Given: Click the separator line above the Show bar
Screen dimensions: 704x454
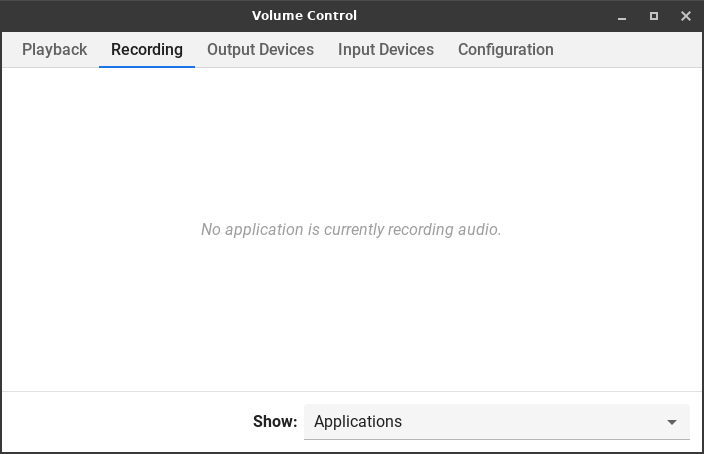Looking at the screenshot, I should pos(351,391).
